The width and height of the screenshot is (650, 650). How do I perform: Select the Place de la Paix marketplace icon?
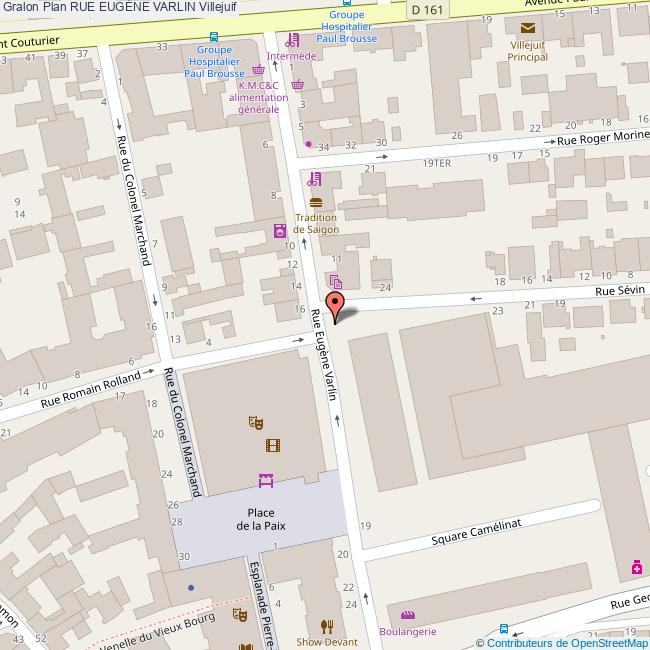tap(266, 481)
